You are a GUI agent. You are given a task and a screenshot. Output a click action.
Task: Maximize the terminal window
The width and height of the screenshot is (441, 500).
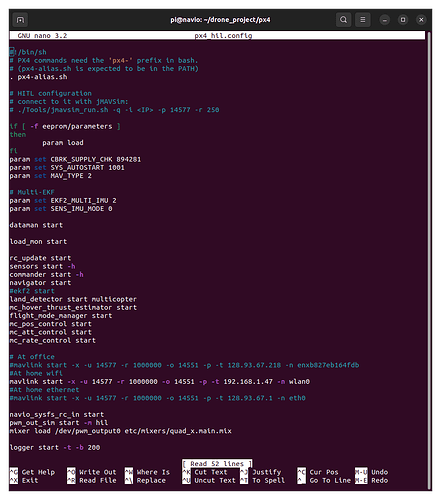point(403,20)
